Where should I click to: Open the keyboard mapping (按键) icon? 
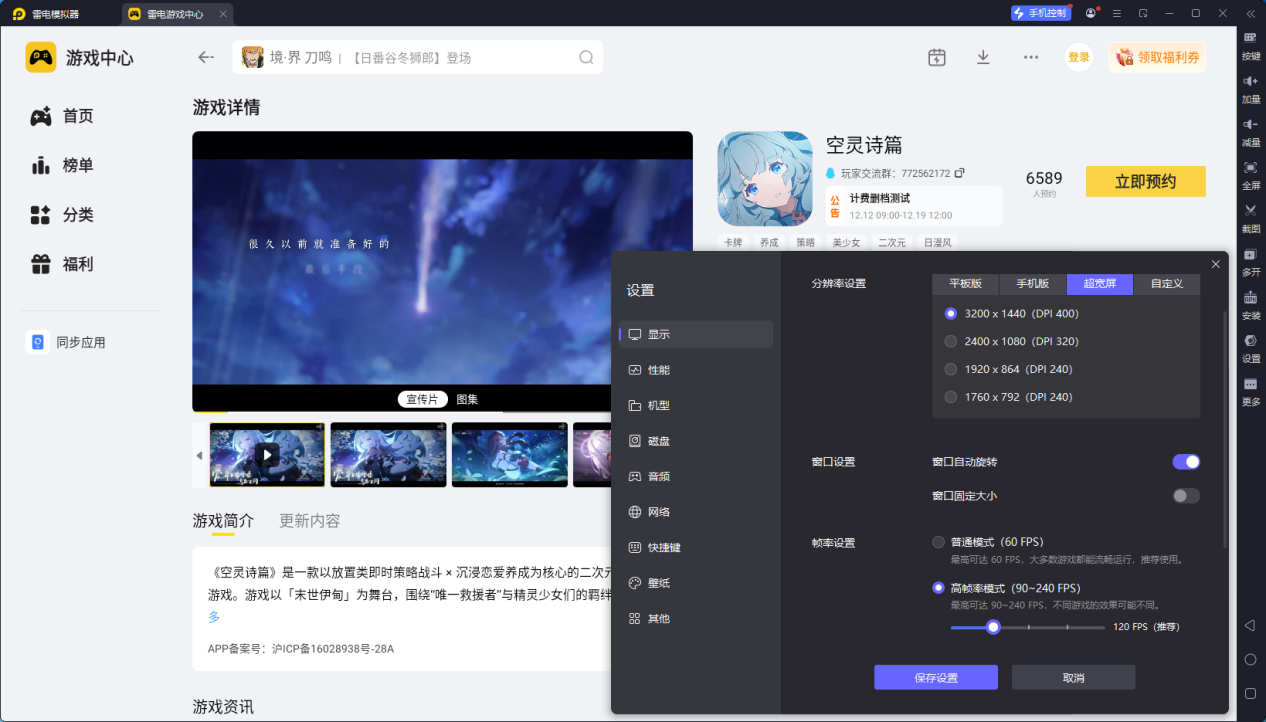pyautogui.click(x=1250, y=38)
